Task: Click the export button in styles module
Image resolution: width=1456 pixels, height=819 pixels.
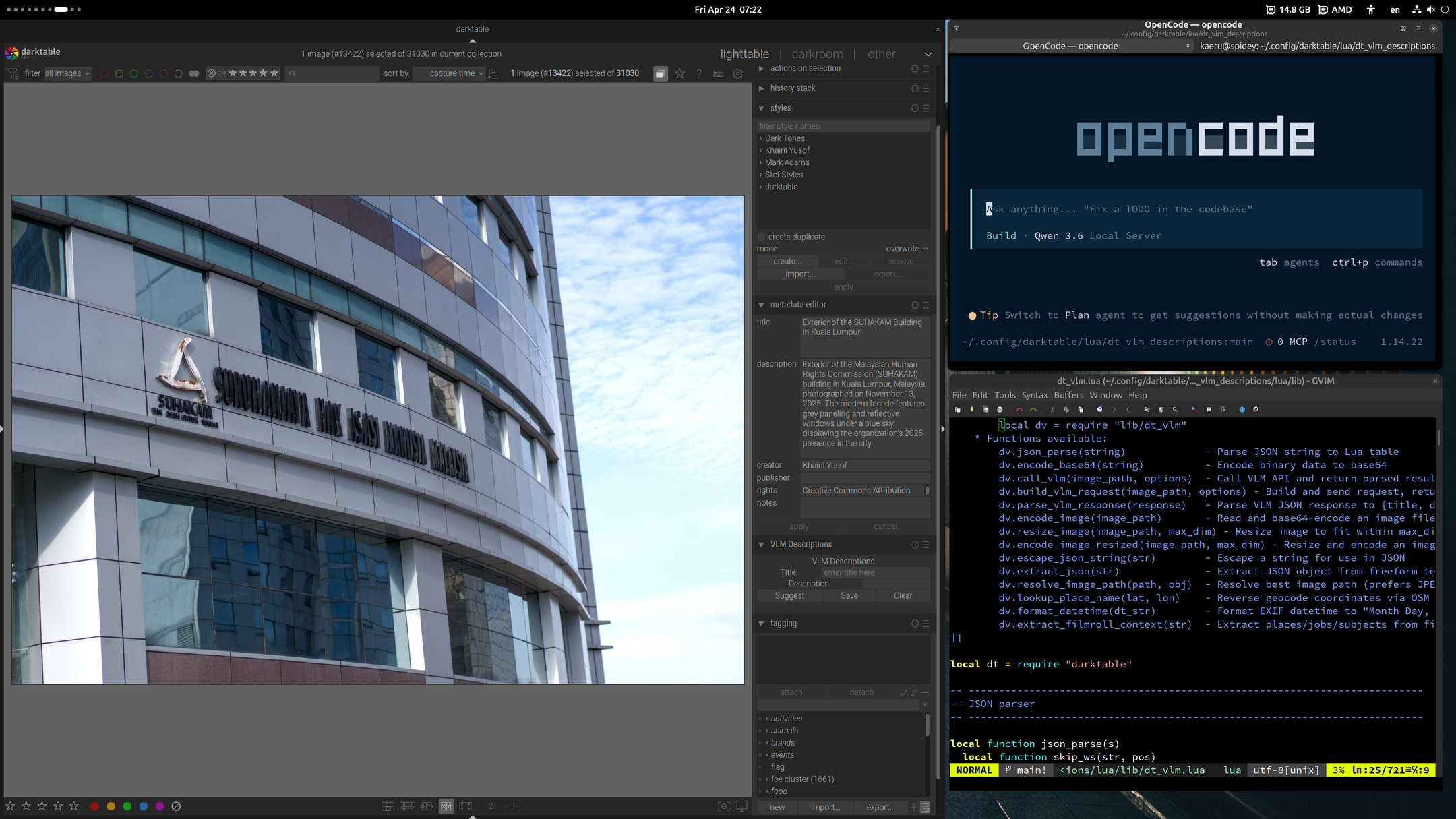Action: pyautogui.click(x=887, y=274)
